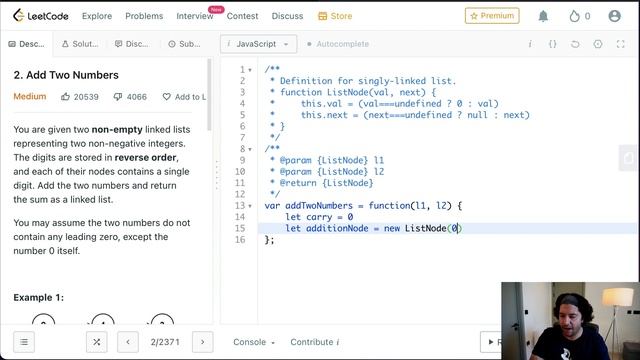
Task: Switch to the Submissions tab
Action: [184, 44]
